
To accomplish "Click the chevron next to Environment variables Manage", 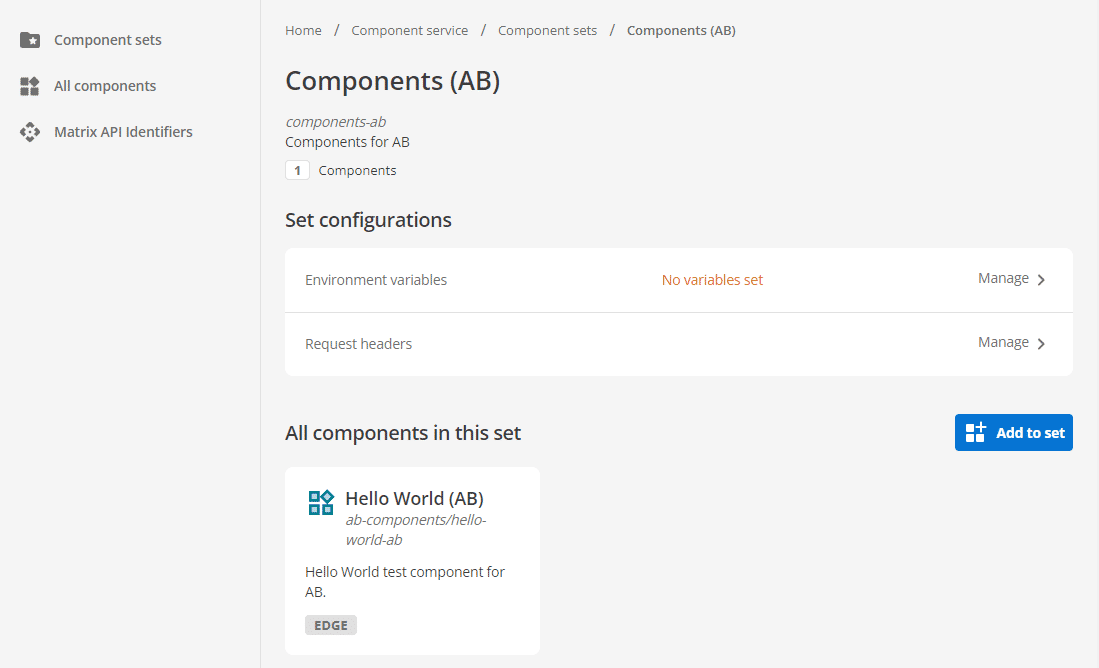I will click(1041, 280).
